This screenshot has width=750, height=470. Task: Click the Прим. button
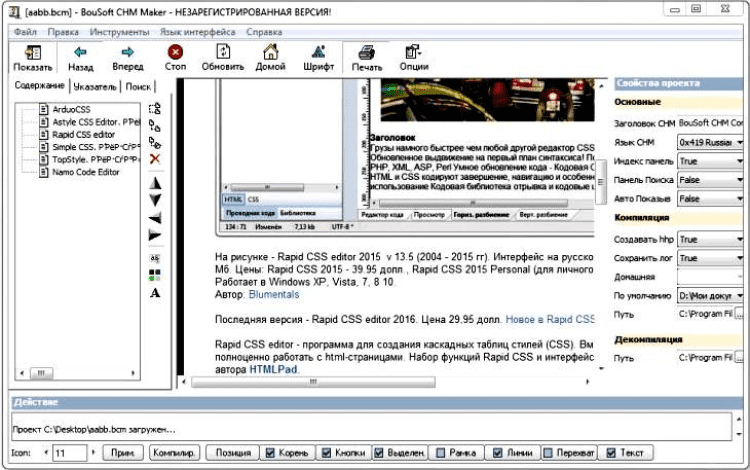tap(123, 452)
